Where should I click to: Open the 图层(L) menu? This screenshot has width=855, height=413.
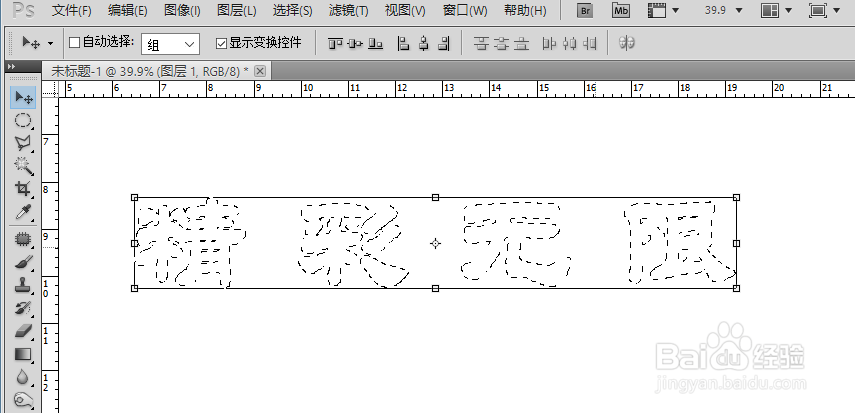pos(237,10)
